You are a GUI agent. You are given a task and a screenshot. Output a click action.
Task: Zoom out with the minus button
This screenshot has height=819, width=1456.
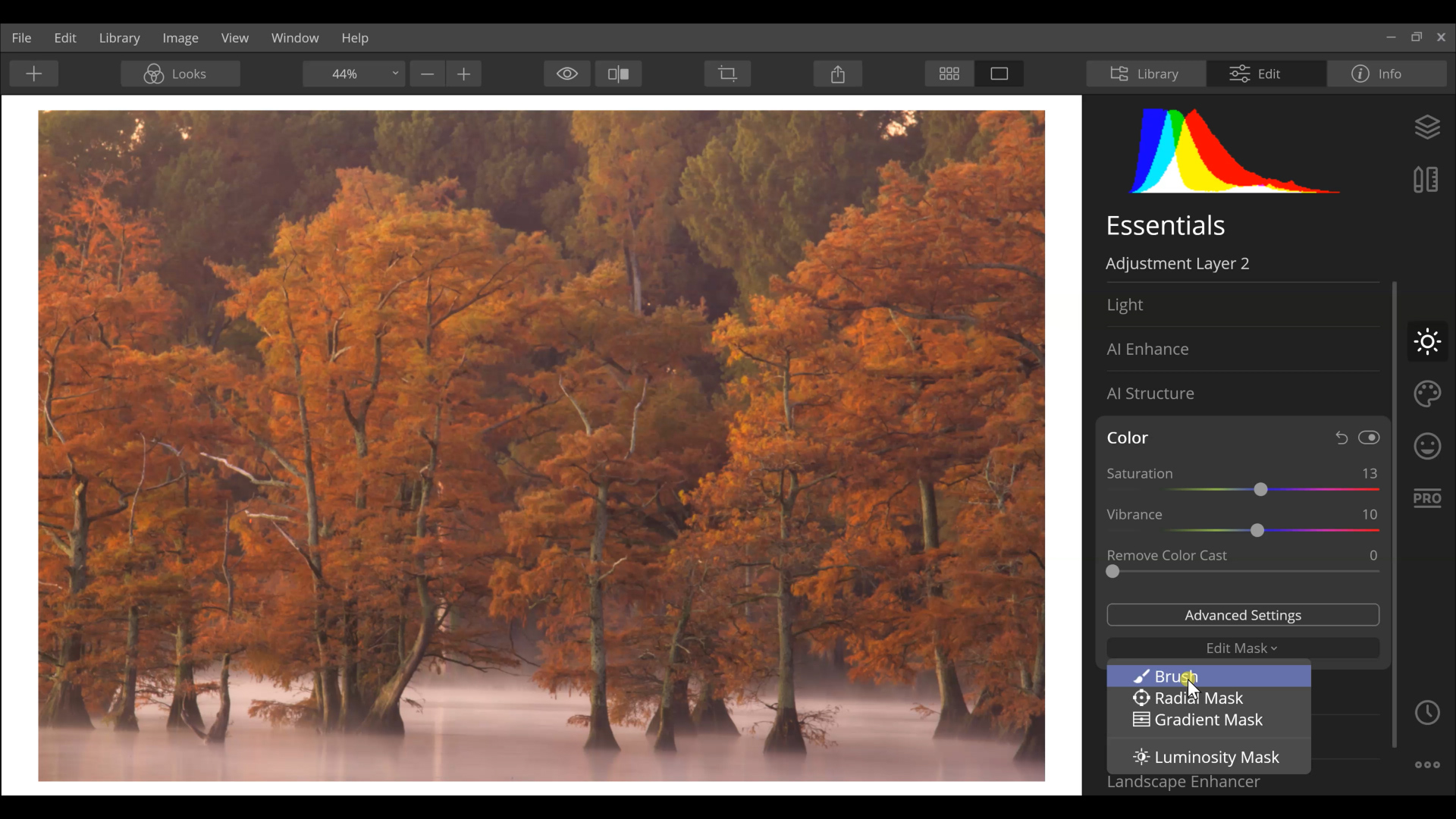(x=427, y=74)
